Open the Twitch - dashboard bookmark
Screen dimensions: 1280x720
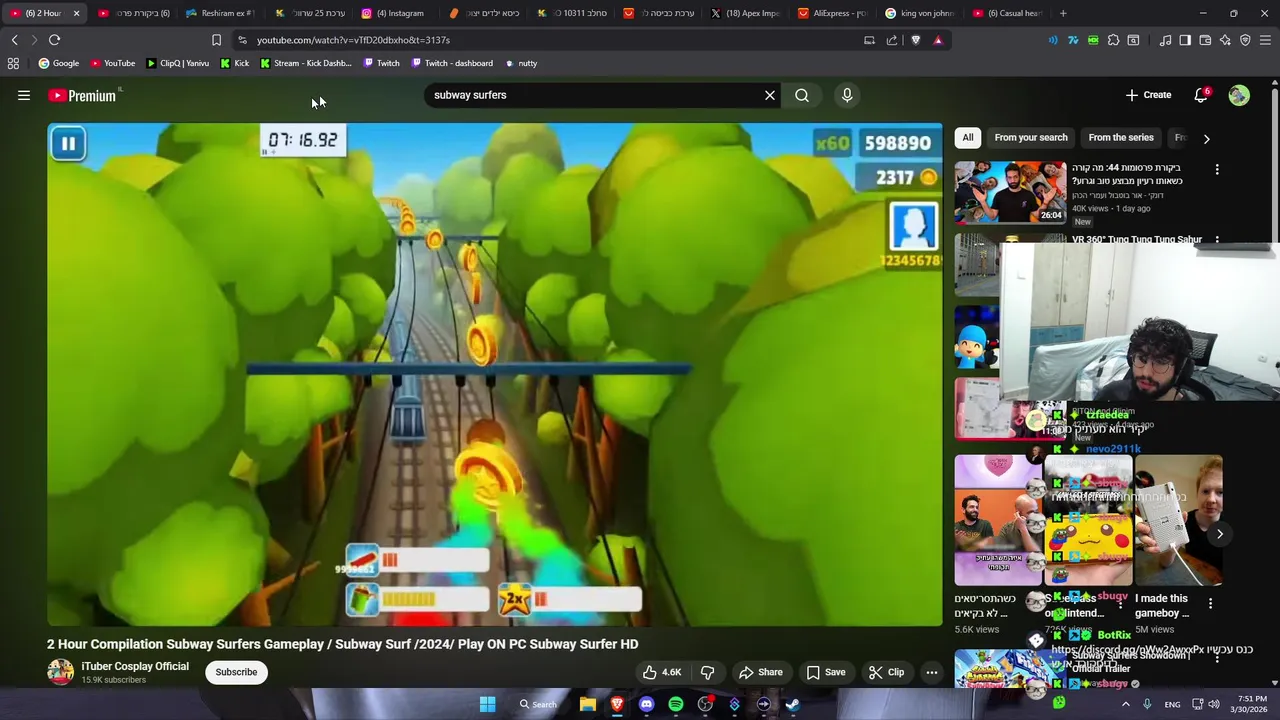452,63
